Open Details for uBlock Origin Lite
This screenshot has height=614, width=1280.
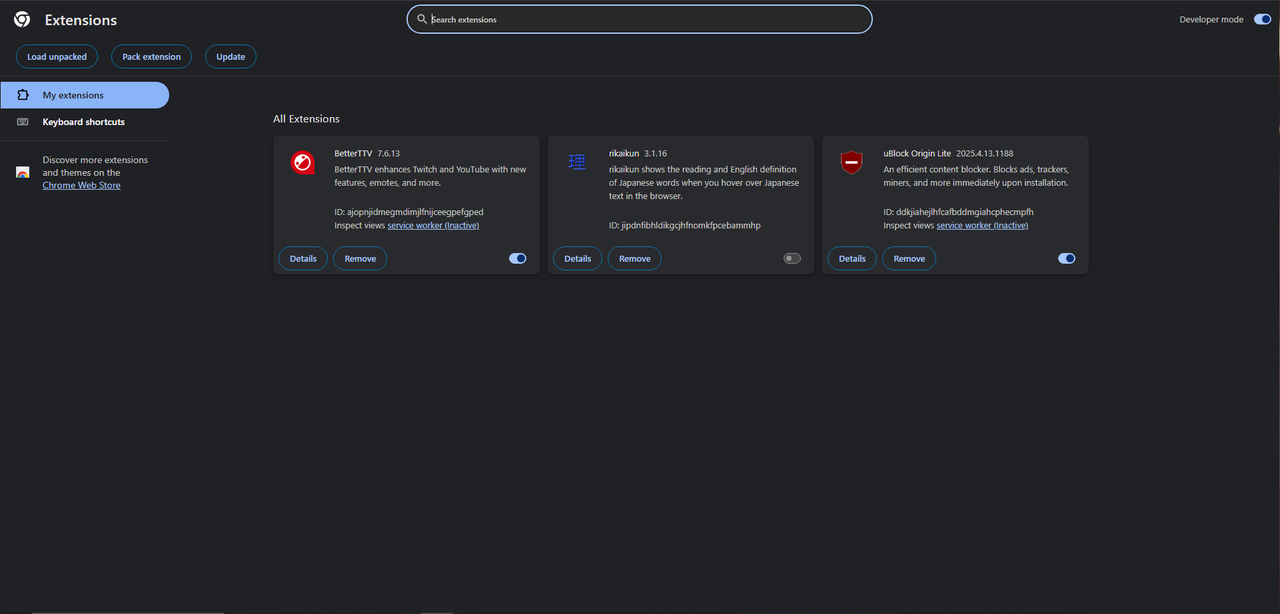[852, 258]
